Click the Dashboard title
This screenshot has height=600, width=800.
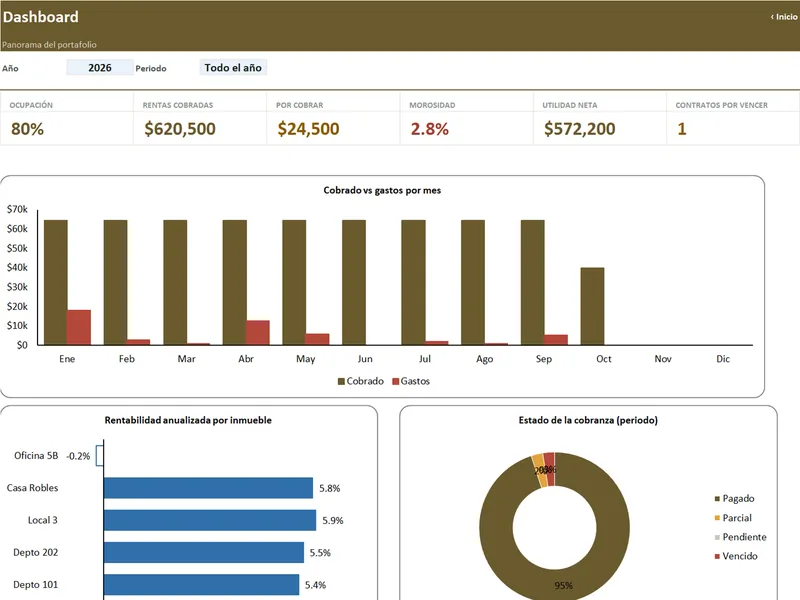coord(41,17)
